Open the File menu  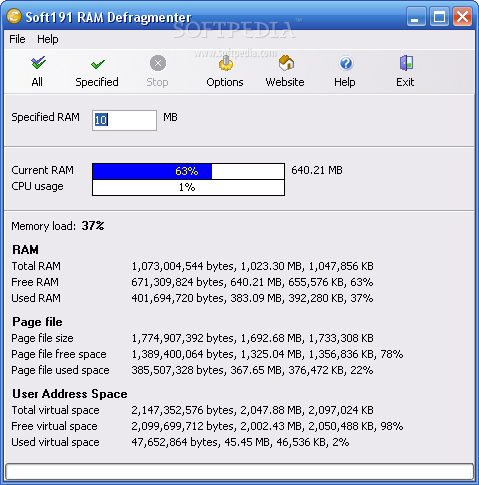coord(17,39)
